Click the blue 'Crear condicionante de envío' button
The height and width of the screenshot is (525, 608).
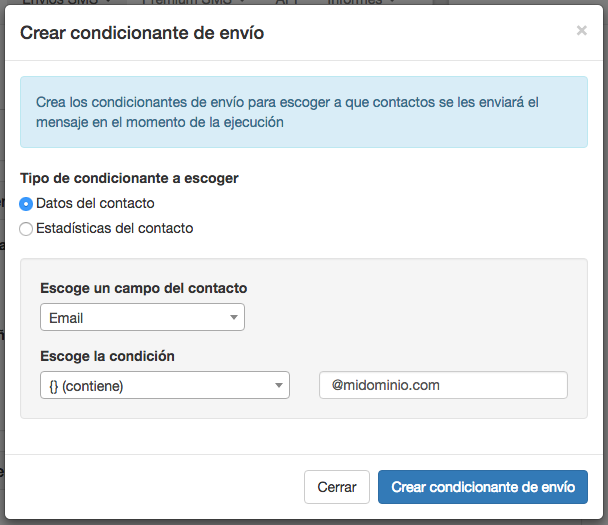[x=483, y=487]
